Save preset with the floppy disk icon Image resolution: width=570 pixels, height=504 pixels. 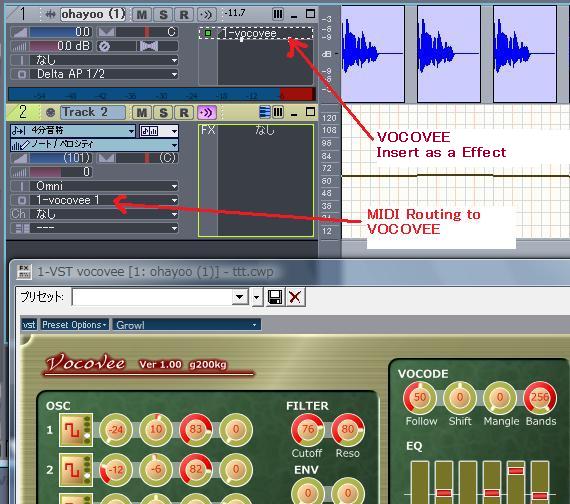[275, 297]
